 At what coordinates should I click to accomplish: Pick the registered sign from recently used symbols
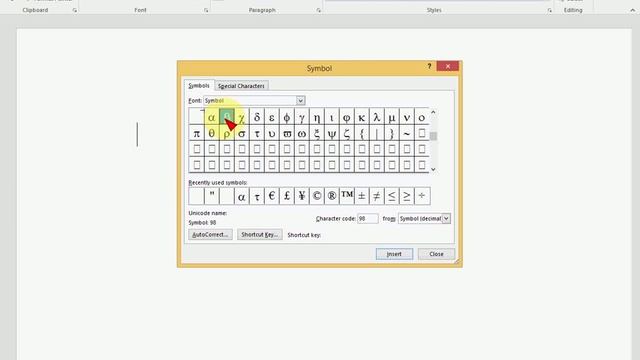pos(332,196)
